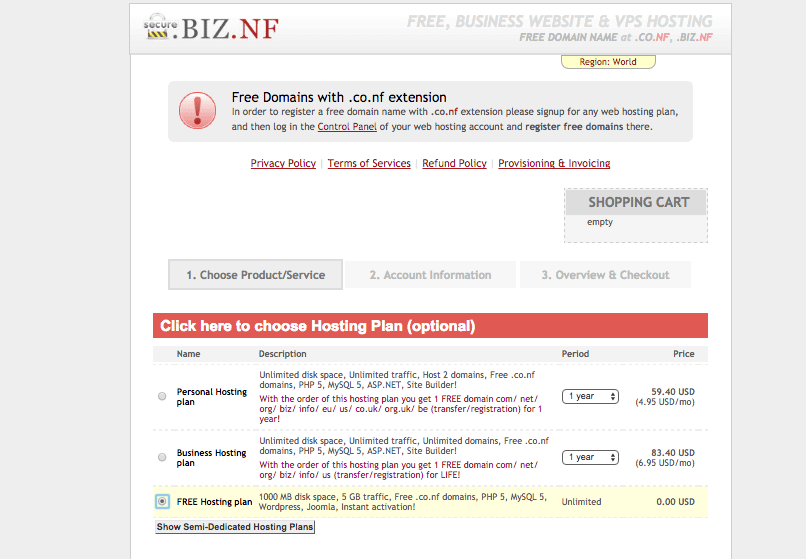Click the empty cart status text
The image size is (806, 559).
click(600, 222)
